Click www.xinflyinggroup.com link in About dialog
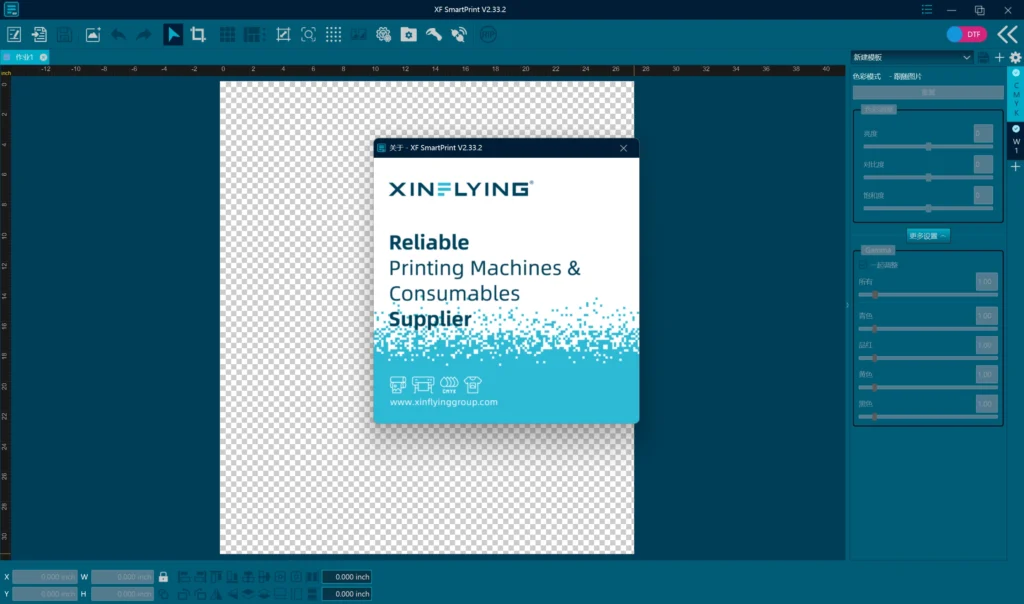 pyautogui.click(x=443, y=402)
